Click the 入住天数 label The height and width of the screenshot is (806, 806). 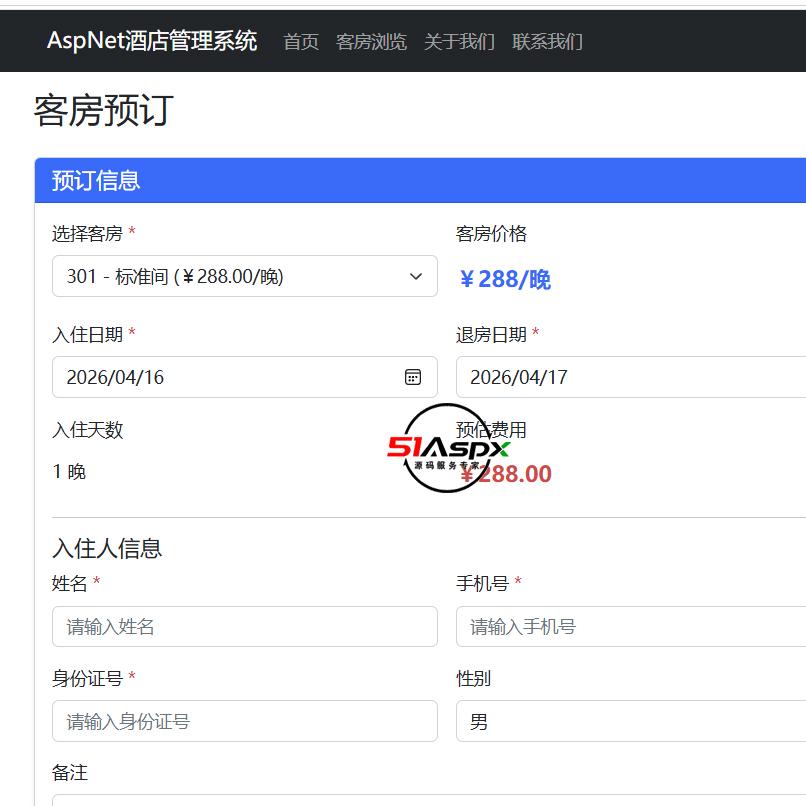pyautogui.click(x=87, y=430)
